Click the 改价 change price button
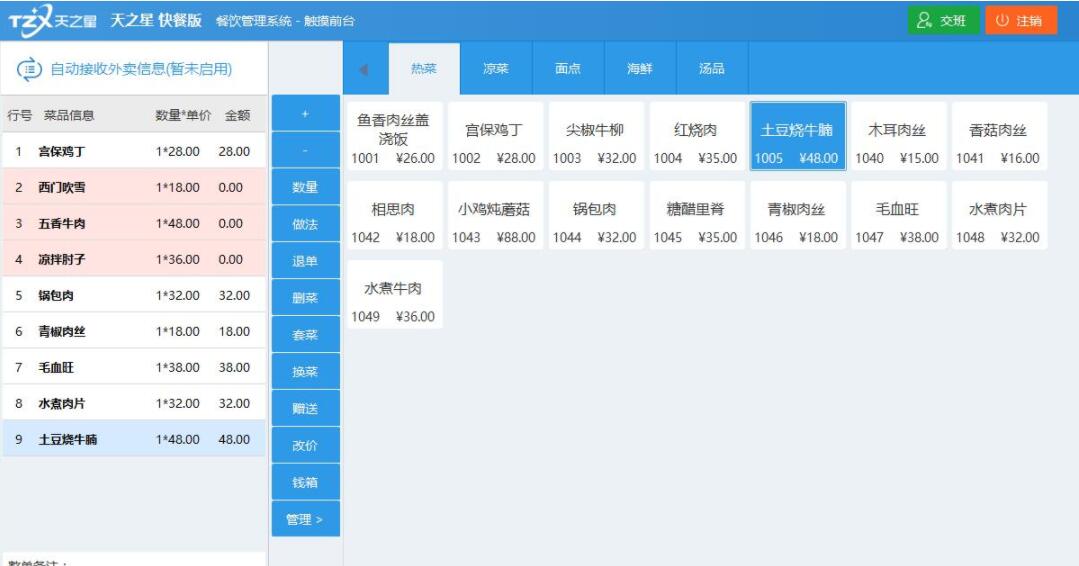The image size is (1079, 566). click(306, 446)
